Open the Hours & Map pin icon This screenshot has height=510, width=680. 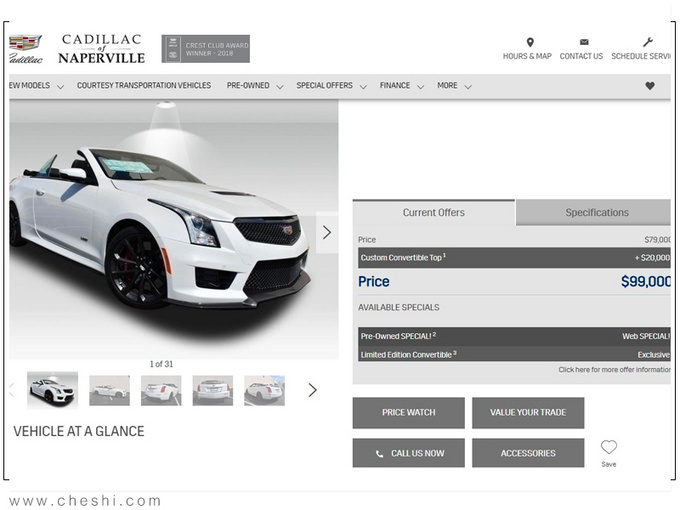[530, 42]
